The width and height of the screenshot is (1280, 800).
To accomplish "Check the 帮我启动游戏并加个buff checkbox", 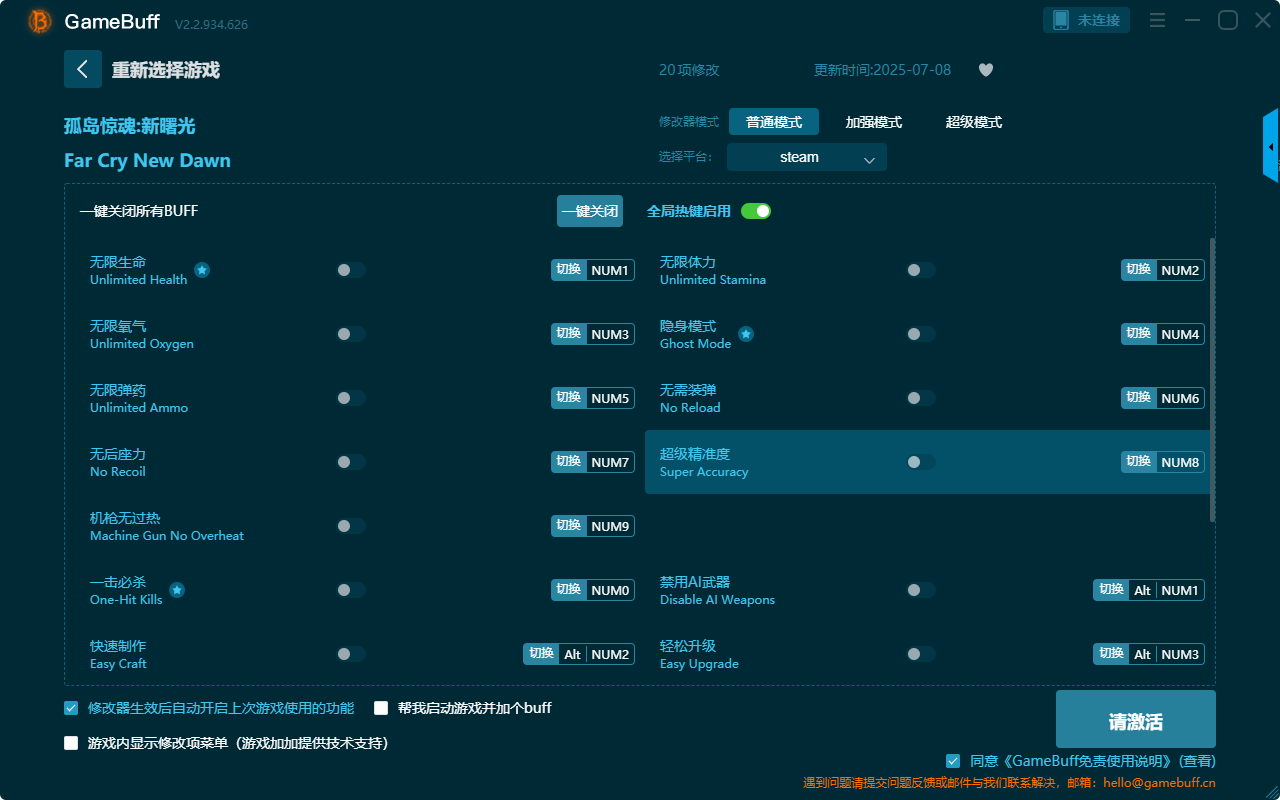I will [x=381, y=708].
